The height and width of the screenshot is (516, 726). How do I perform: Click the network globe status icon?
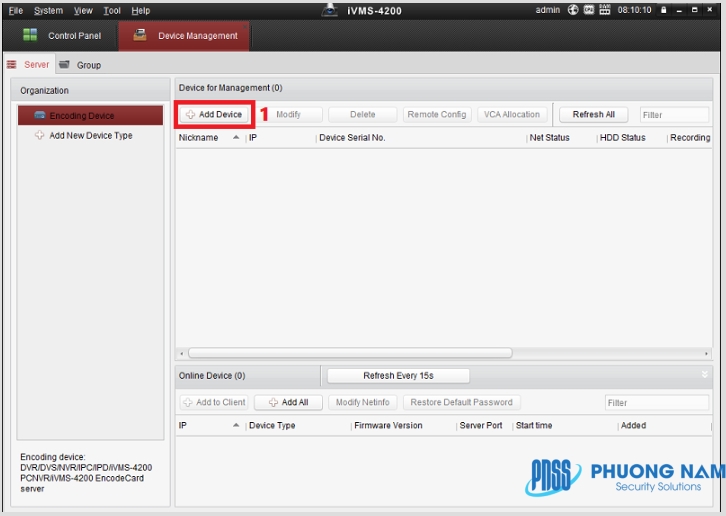coord(573,10)
